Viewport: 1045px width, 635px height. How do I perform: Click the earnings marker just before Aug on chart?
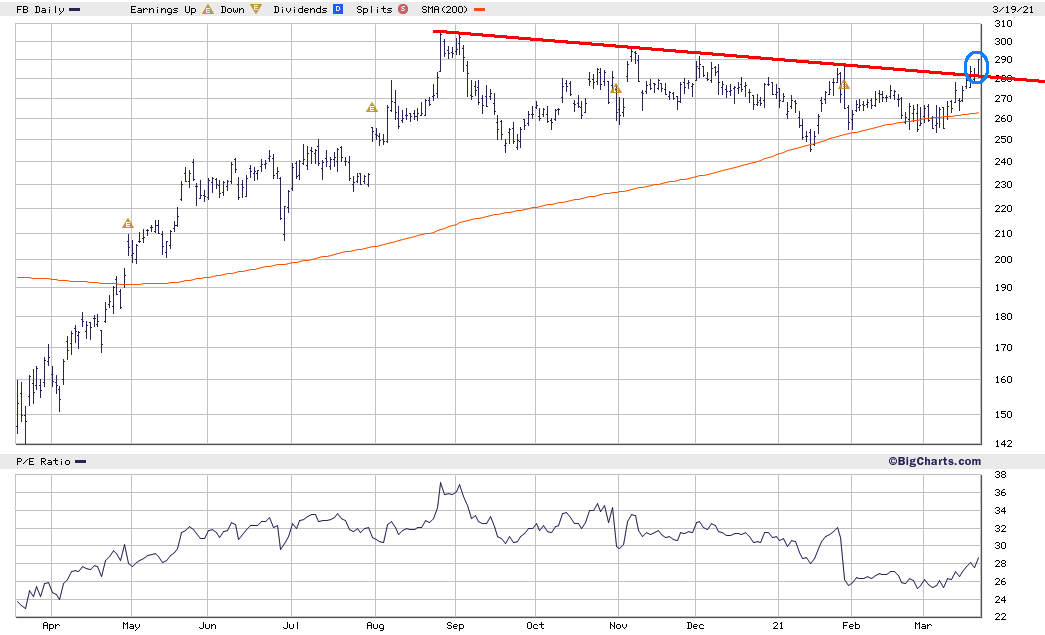[x=372, y=107]
